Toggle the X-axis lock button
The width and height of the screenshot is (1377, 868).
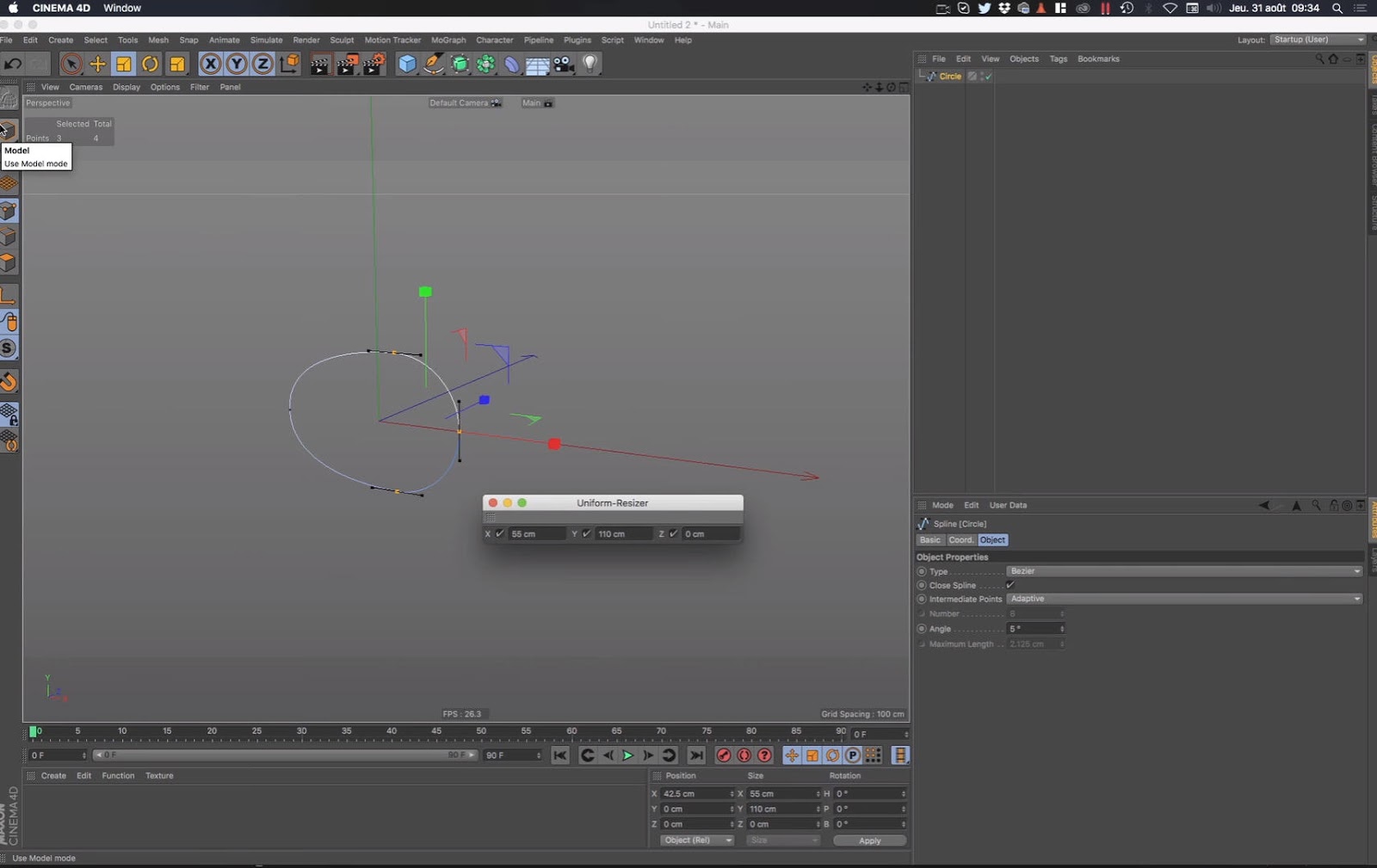click(x=210, y=64)
